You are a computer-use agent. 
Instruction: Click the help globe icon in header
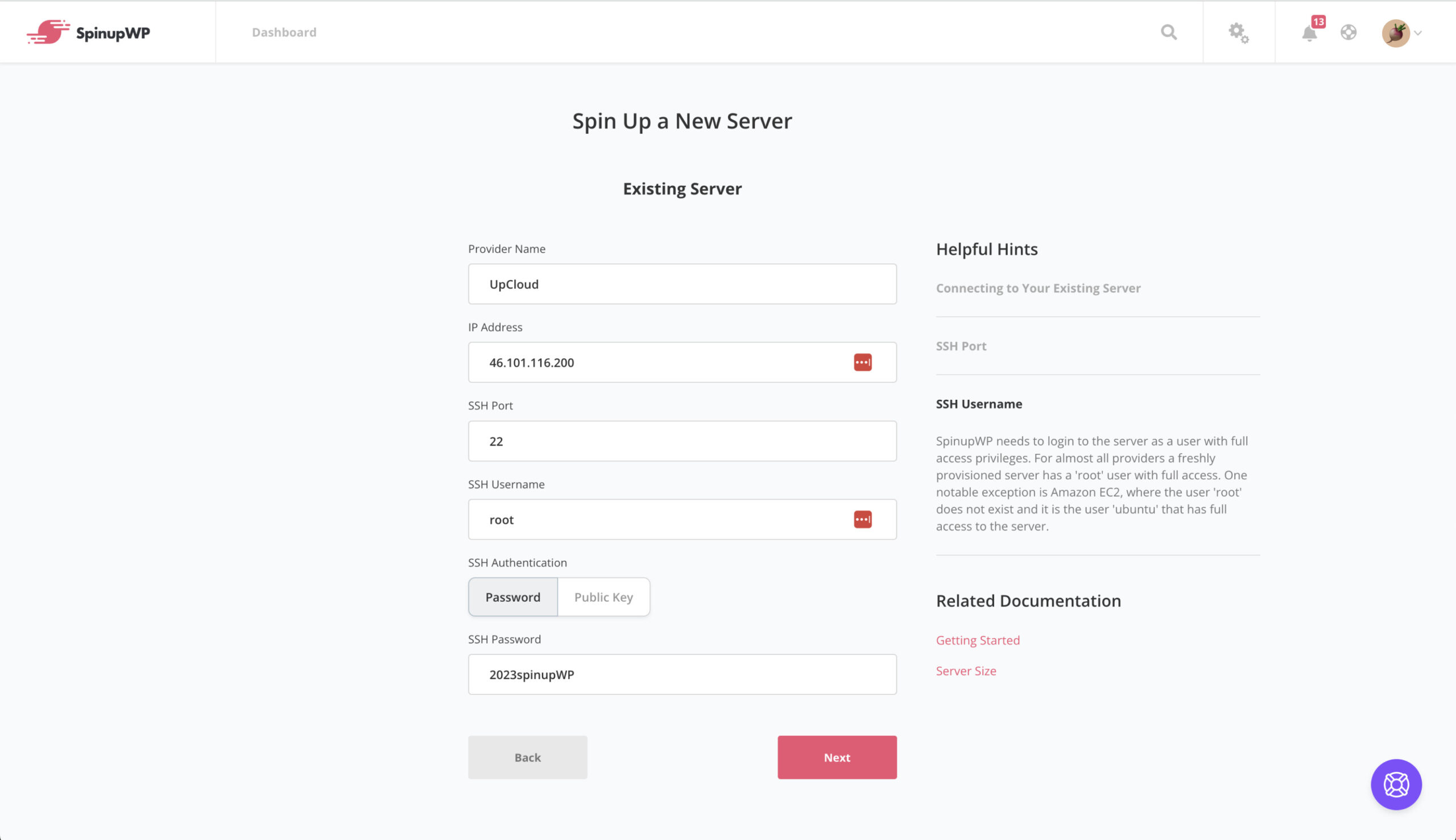1348,32
